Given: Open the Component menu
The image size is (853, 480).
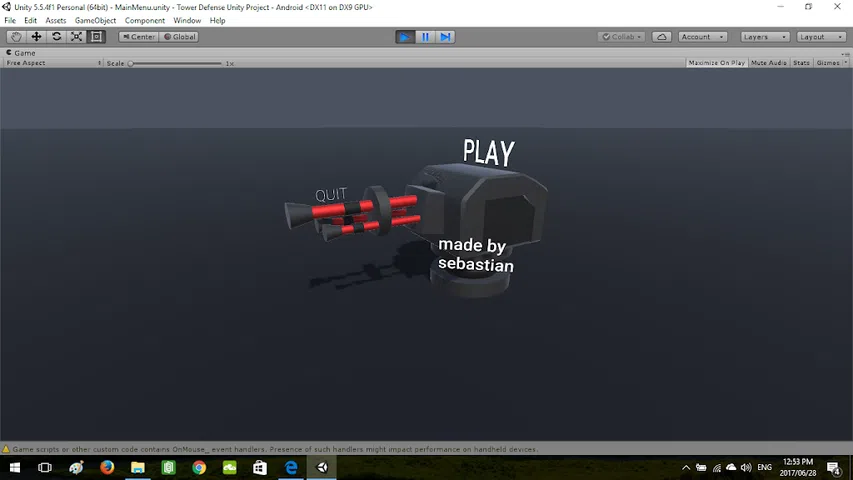Looking at the screenshot, I should pyautogui.click(x=145, y=20).
